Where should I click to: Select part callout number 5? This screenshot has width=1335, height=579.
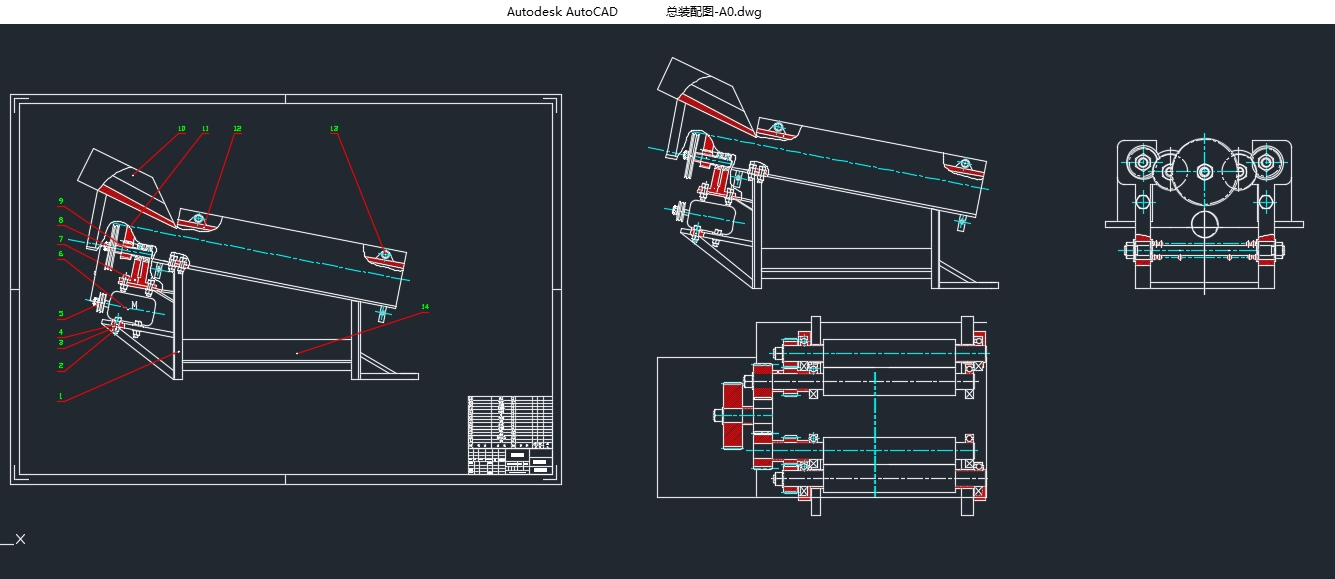tap(61, 314)
